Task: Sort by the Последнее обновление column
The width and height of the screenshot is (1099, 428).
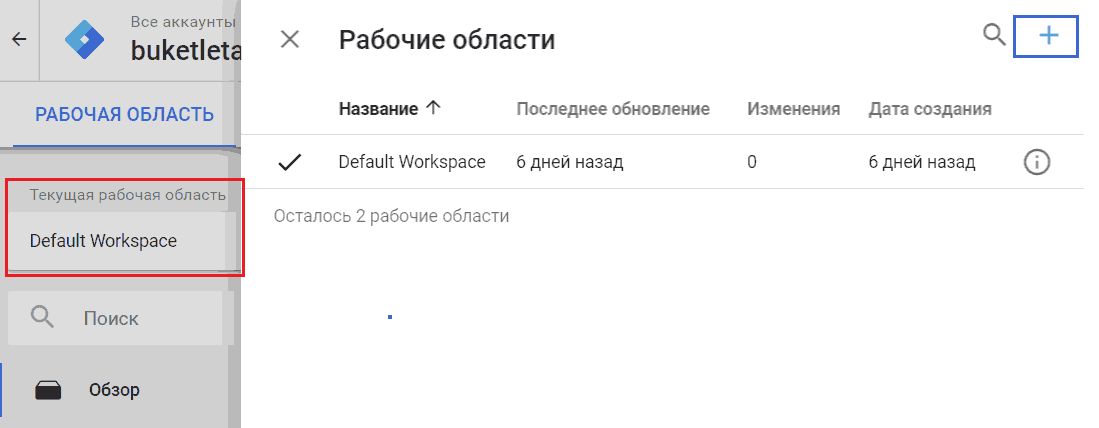Action: [613, 109]
